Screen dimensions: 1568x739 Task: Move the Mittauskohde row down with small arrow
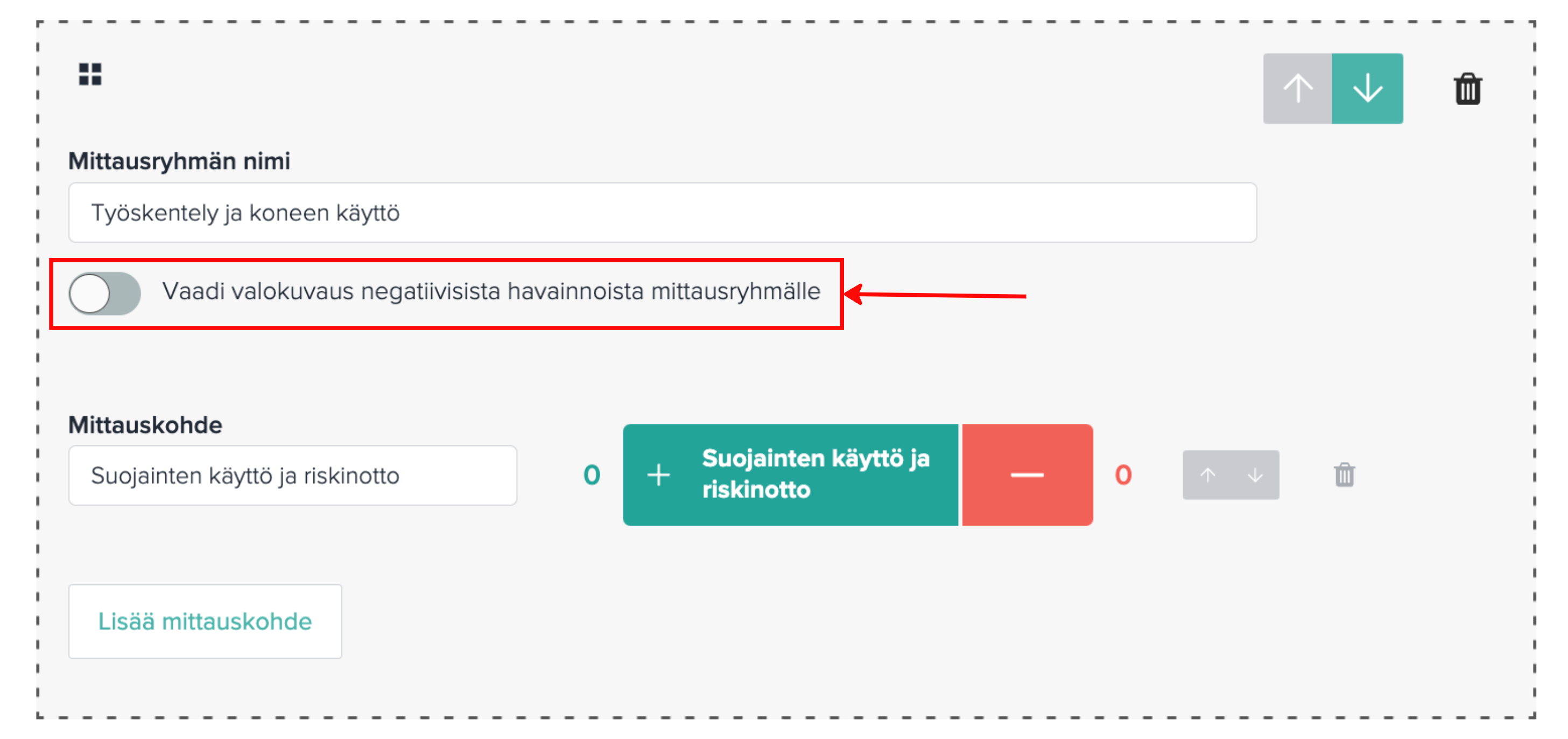pos(1255,475)
